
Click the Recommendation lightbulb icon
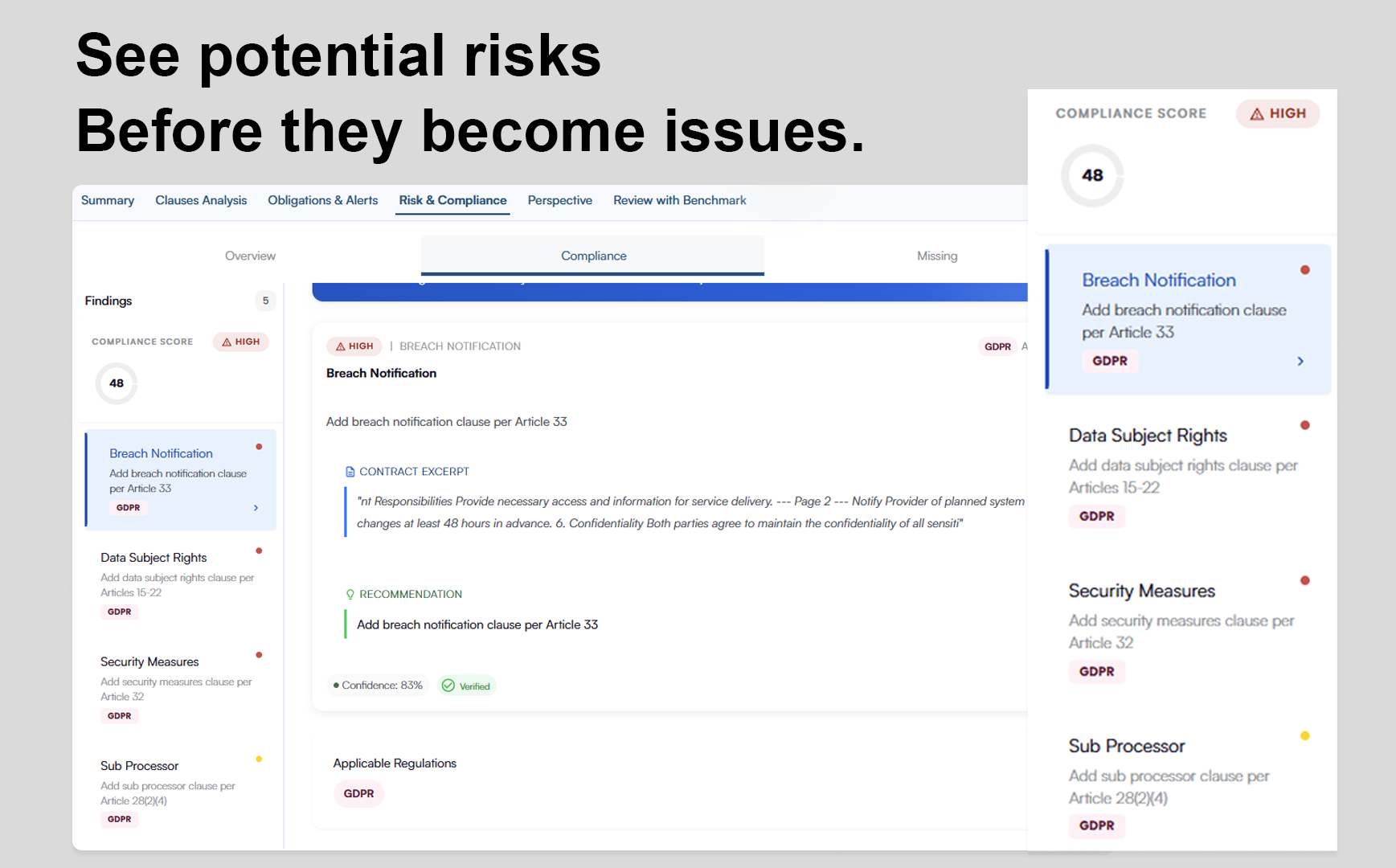pyautogui.click(x=350, y=595)
